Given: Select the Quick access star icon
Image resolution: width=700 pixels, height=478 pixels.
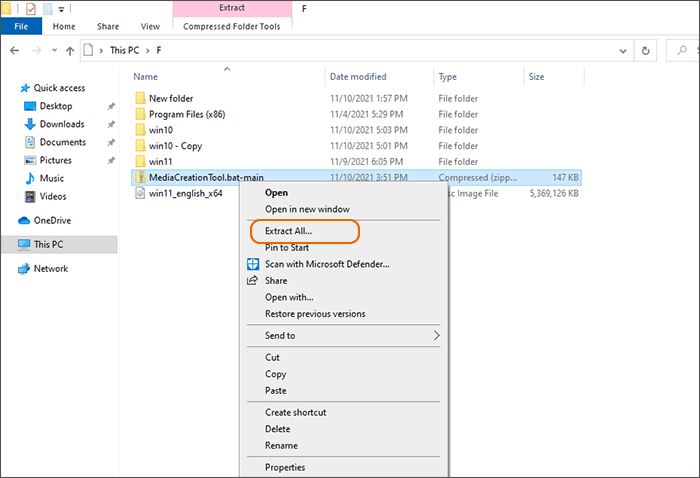Looking at the screenshot, I should tap(25, 88).
